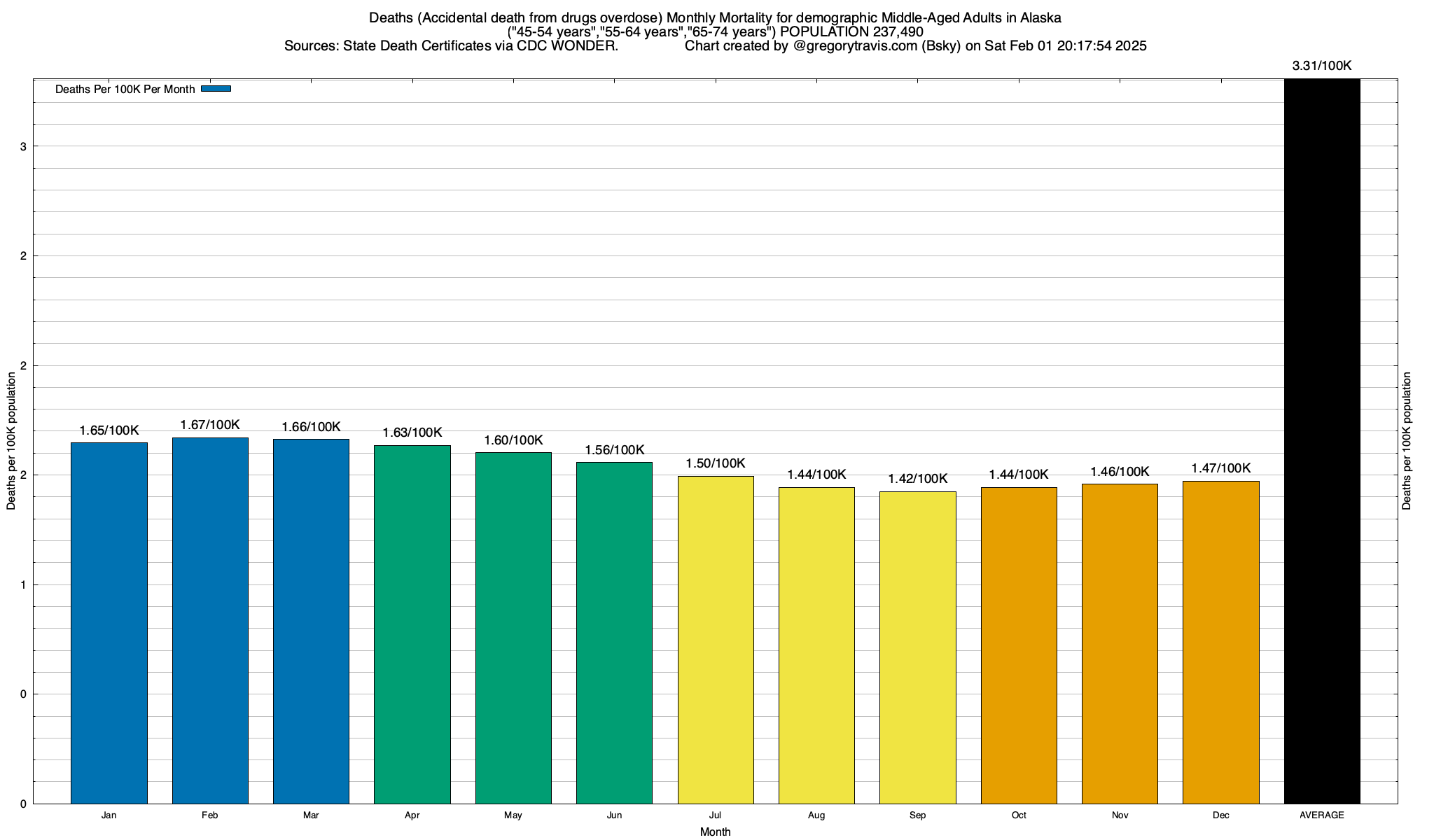Click the black AVERAGE bar

coord(1322,441)
